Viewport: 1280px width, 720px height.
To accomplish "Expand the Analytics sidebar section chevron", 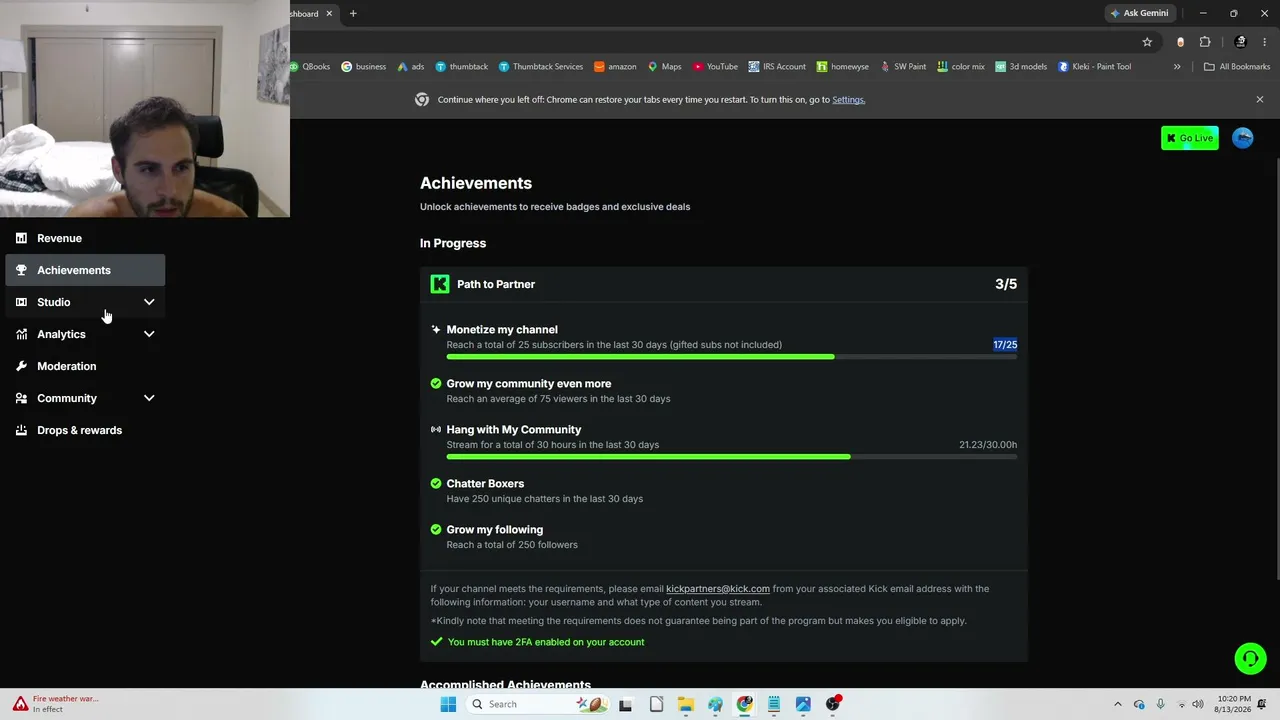I will click(149, 334).
